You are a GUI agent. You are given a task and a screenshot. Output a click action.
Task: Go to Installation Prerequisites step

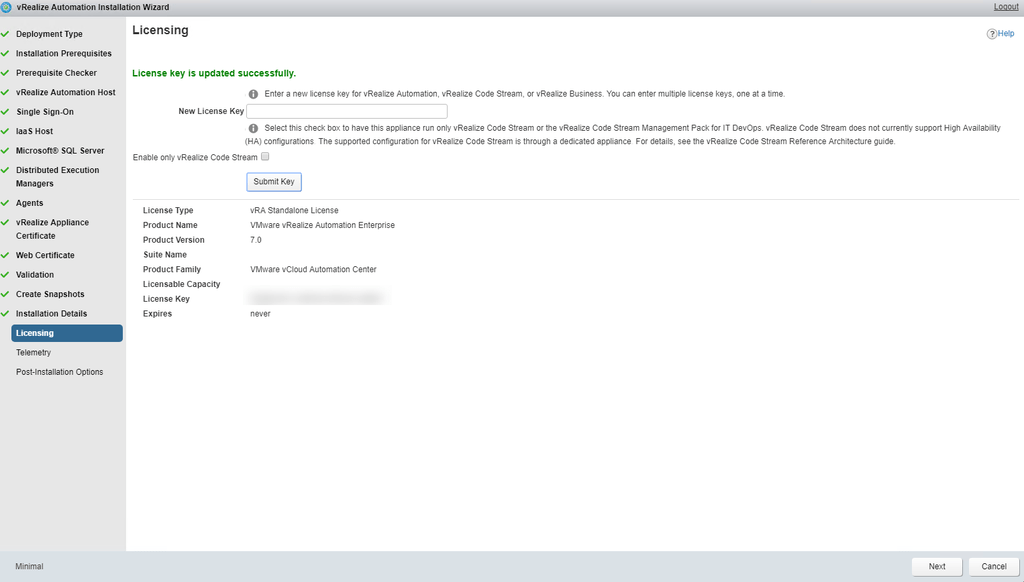point(63,54)
